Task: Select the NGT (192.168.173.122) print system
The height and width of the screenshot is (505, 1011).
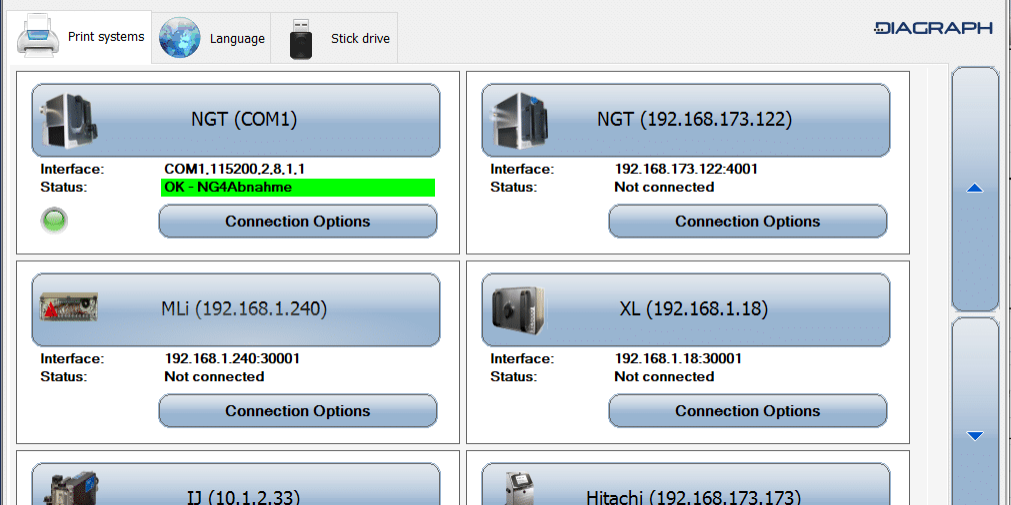Action: click(x=686, y=120)
